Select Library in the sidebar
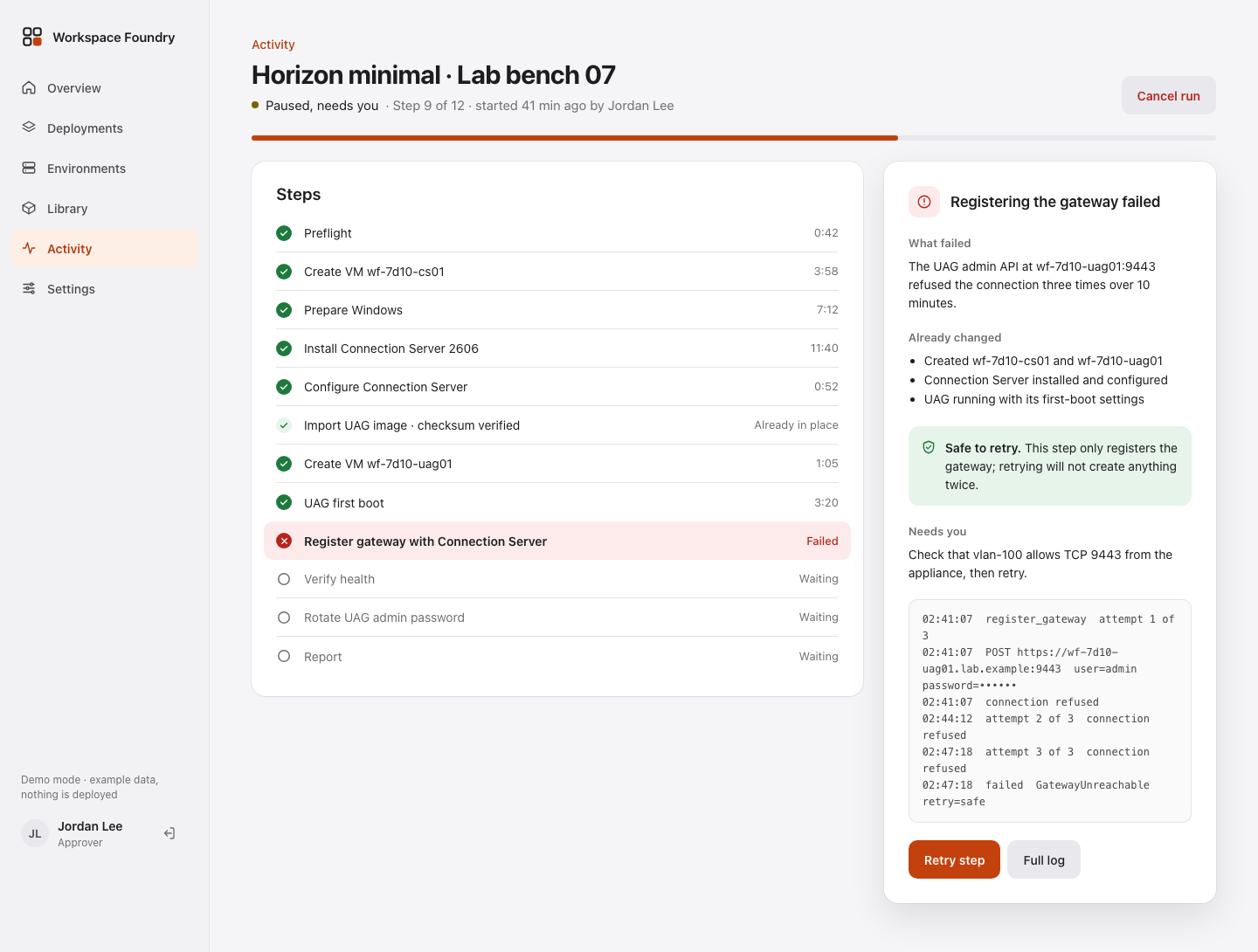 point(105,208)
